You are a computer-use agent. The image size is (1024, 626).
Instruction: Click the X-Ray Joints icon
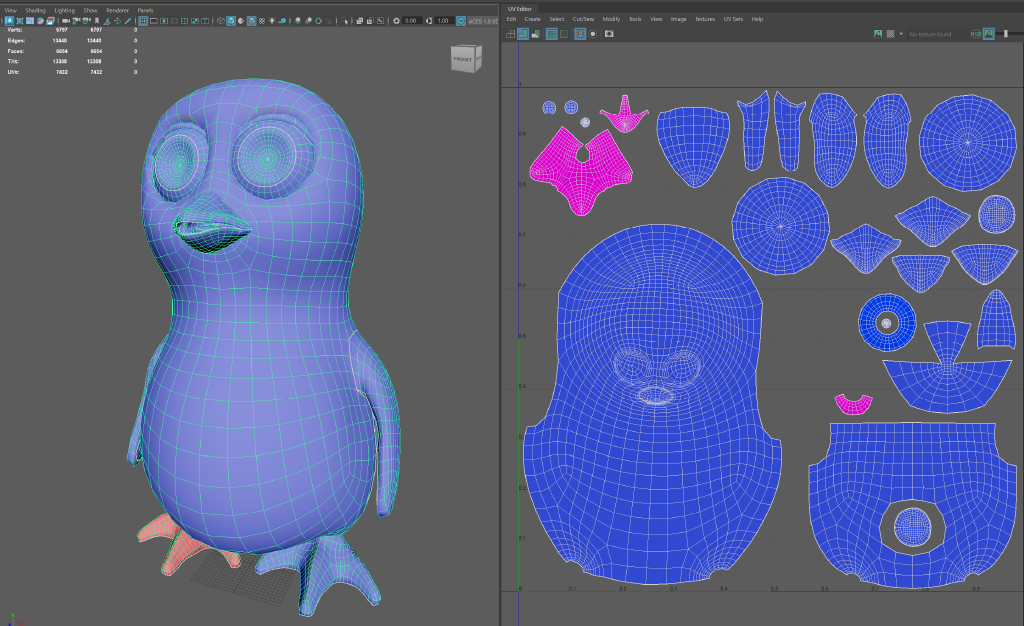(x=380, y=21)
